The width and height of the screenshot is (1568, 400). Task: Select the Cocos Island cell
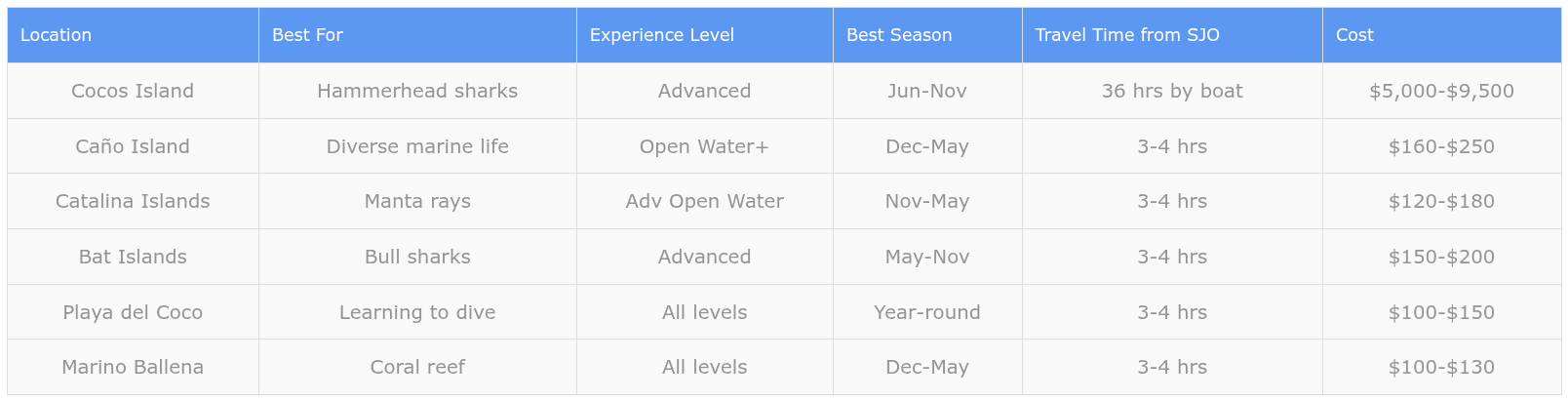tap(133, 91)
